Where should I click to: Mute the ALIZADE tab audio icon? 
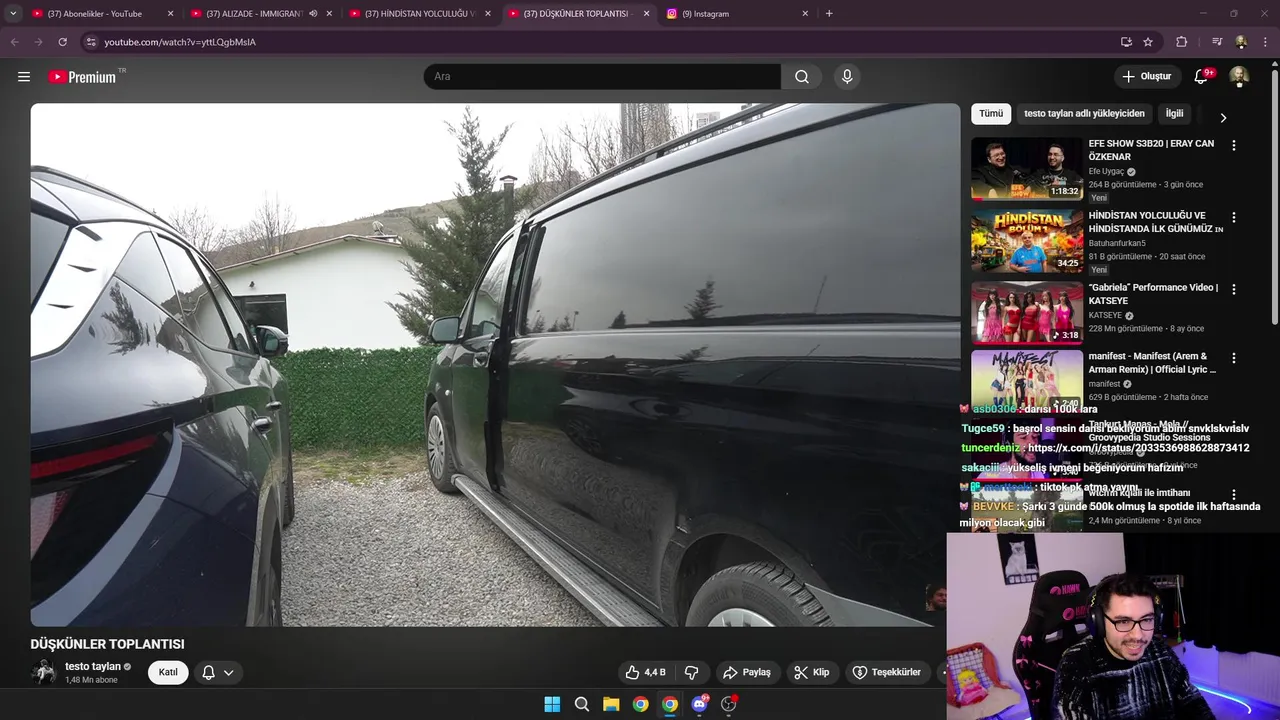(313, 14)
